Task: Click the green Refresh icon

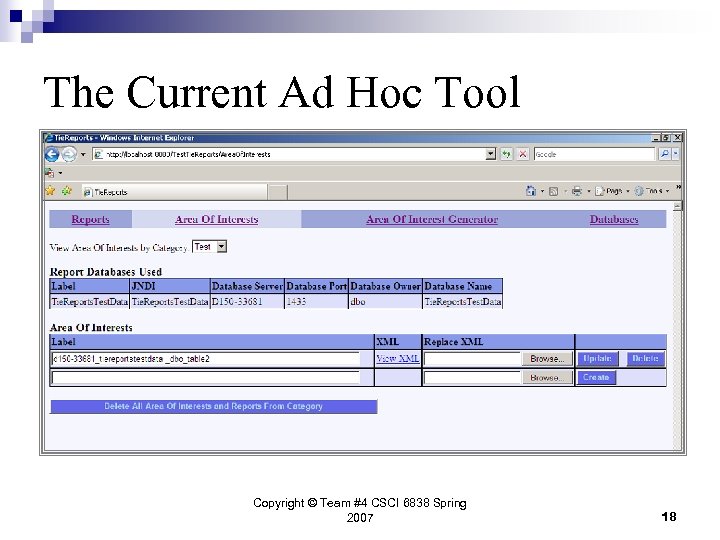Action: point(506,154)
